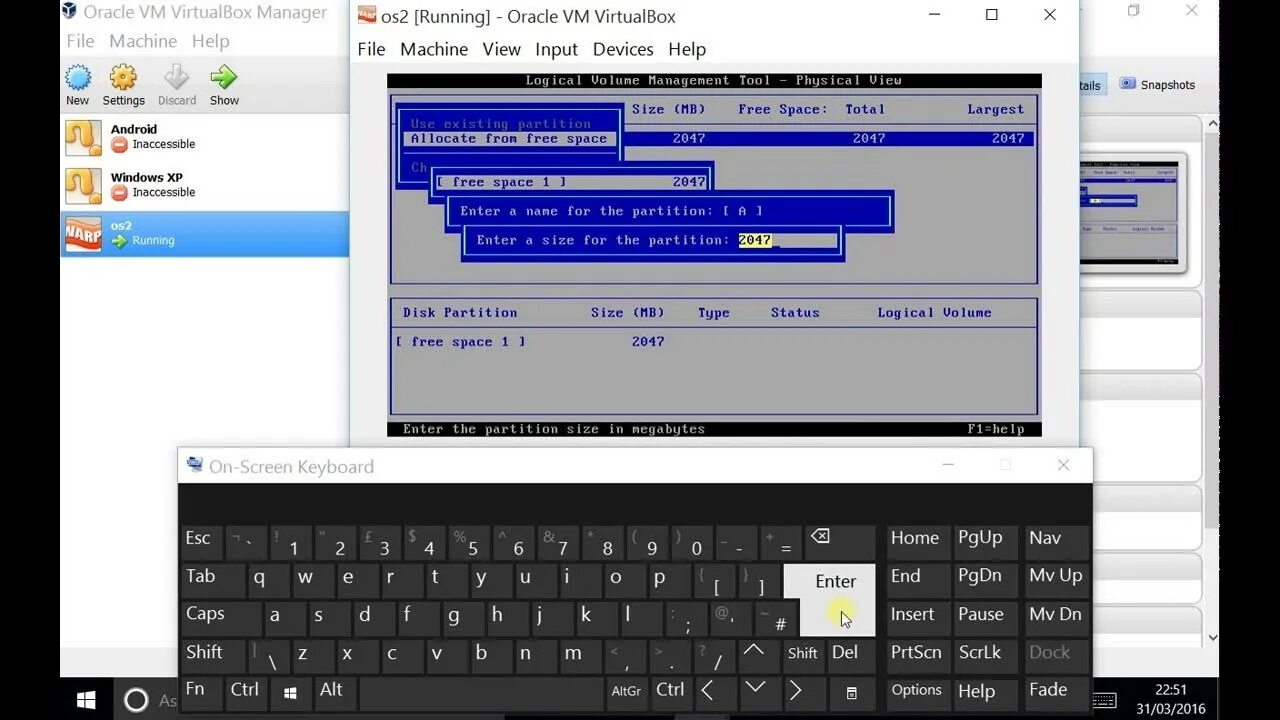Screen dimensions: 1280x720
Task: Click the Cortana circle icon on taskbar
Action: [x=136, y=700]
